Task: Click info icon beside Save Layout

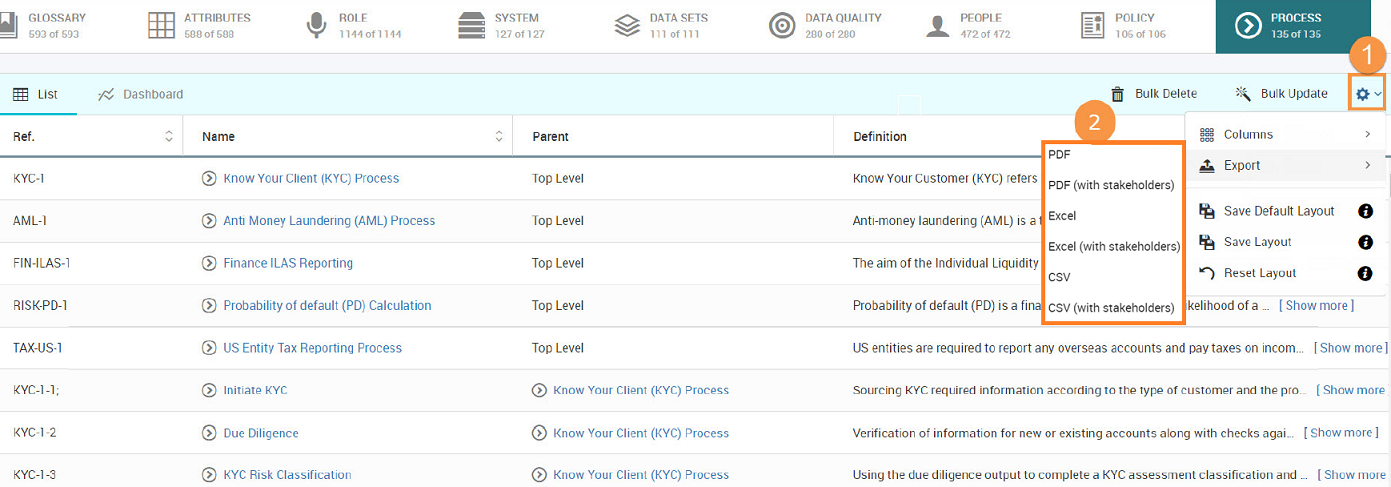Action: 1365,242
